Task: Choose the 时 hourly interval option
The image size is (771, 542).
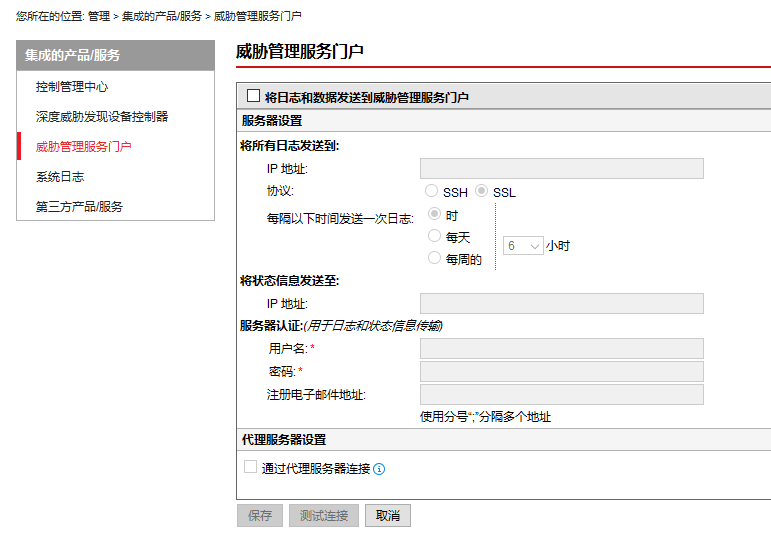Action: 434,214
